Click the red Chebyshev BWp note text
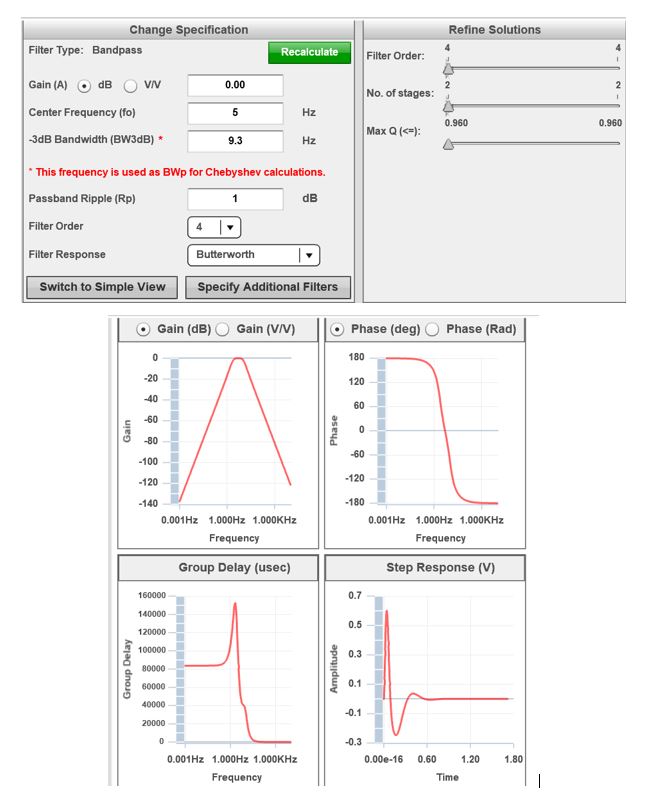Viewport: 646px width, 807px height. point(177,172)
